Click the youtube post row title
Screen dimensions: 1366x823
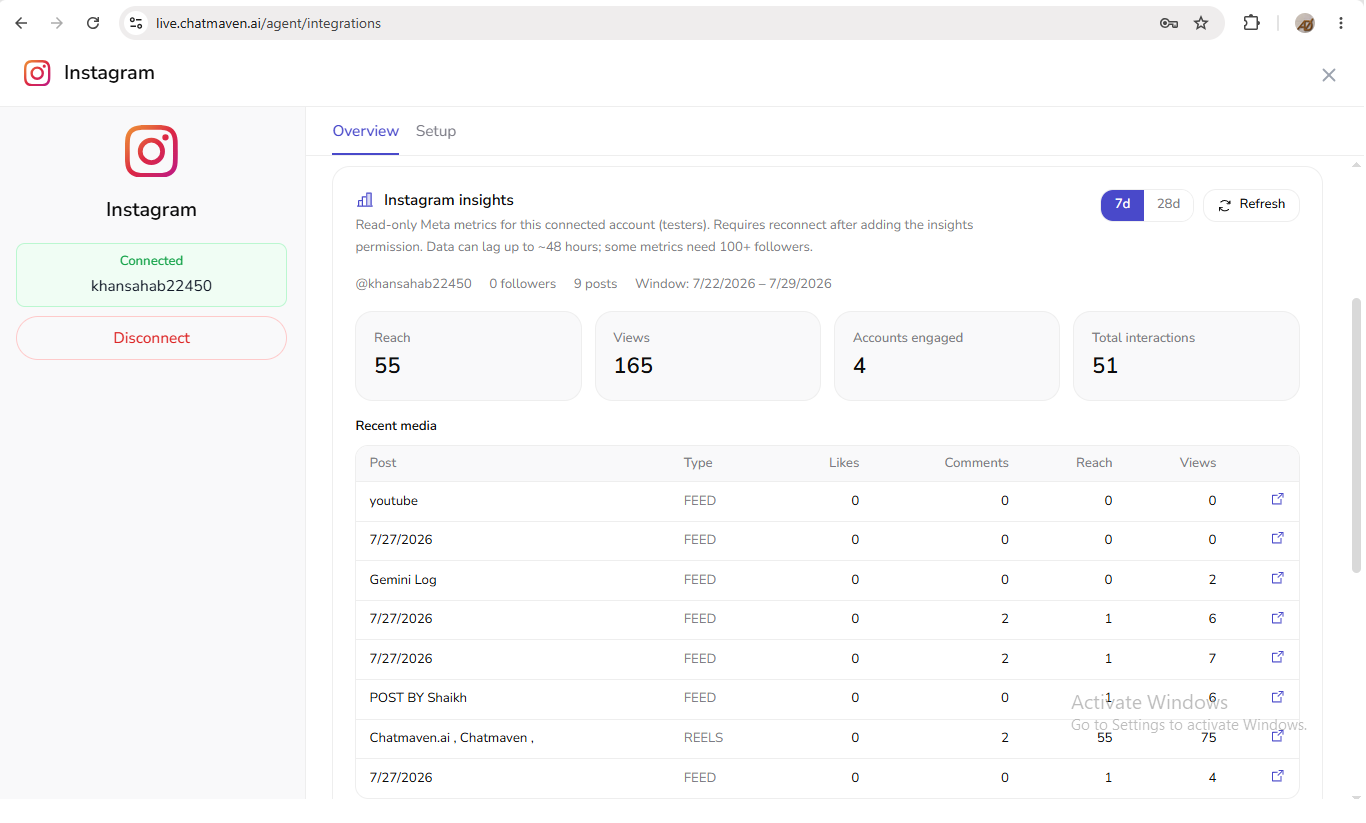click(x=394, y=501)
